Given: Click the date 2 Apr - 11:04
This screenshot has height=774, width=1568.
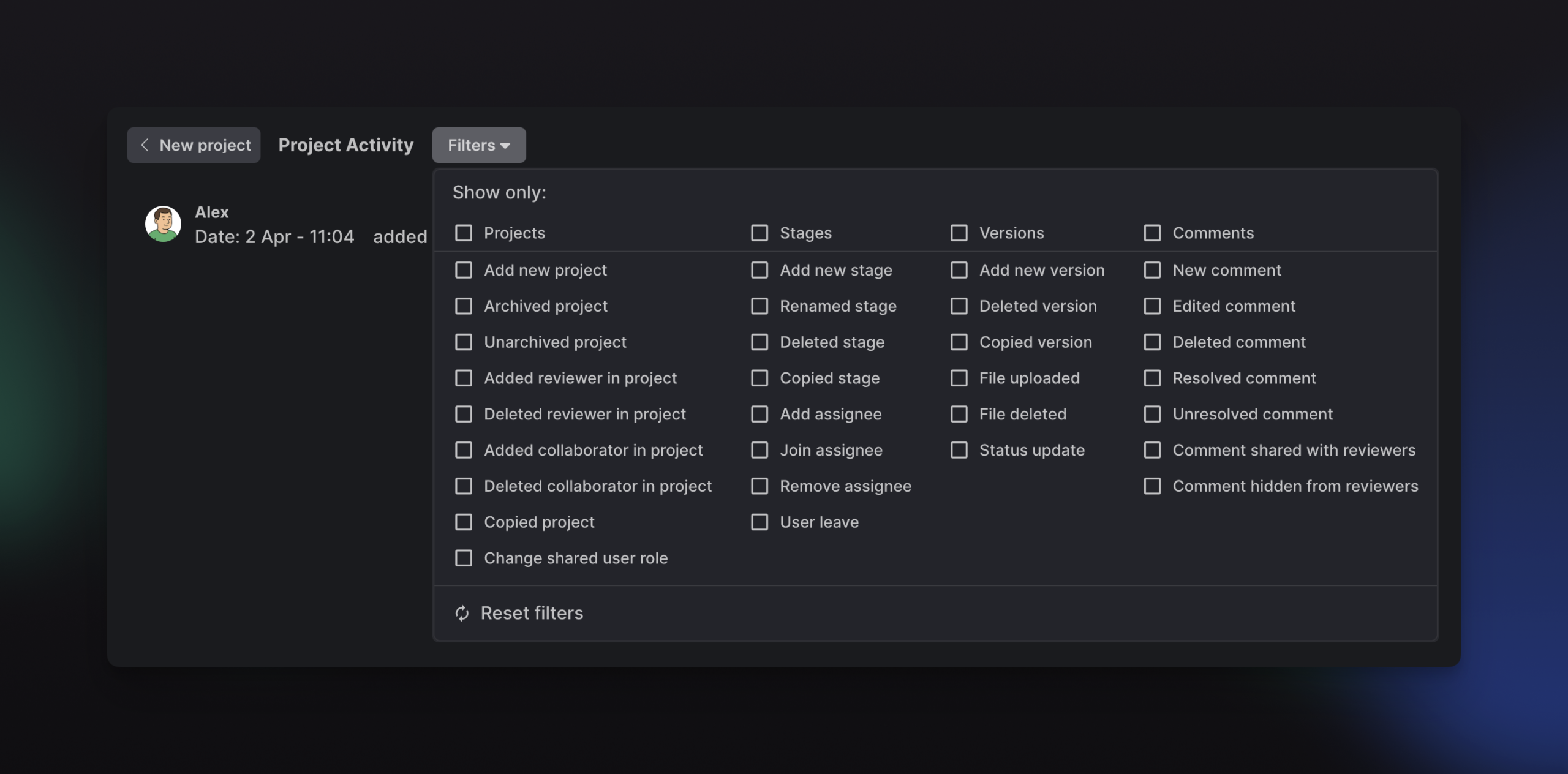Looking at the screenshot, I should point(300,237).
